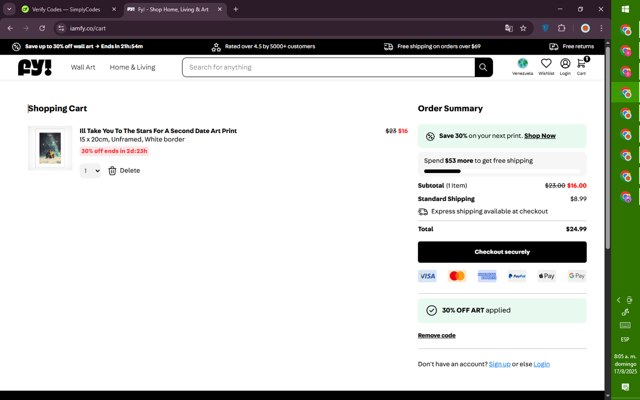The width and height of the screenshot is (640, 400).
Task: Click the page vertical scrollbar
Action: coord(607,147)
